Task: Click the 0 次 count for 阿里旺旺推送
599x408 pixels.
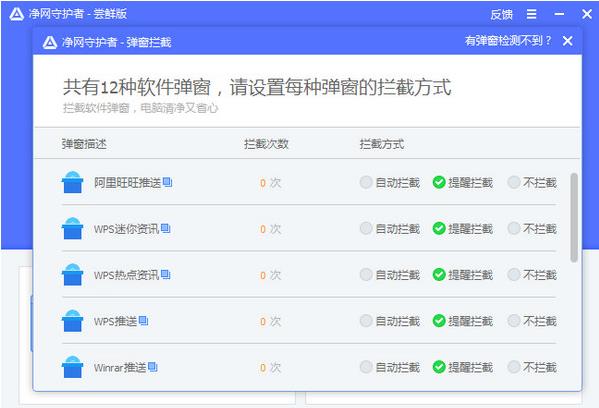Action: [270, 183]
